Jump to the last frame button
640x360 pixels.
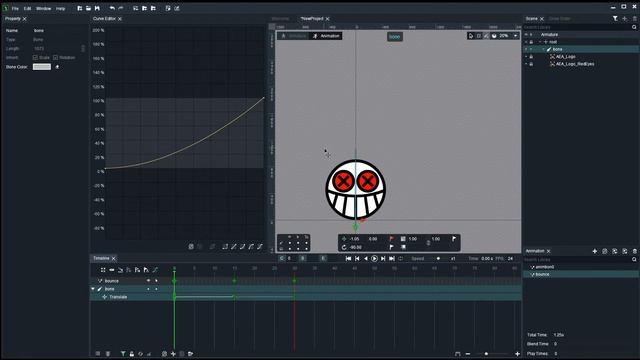392,258
